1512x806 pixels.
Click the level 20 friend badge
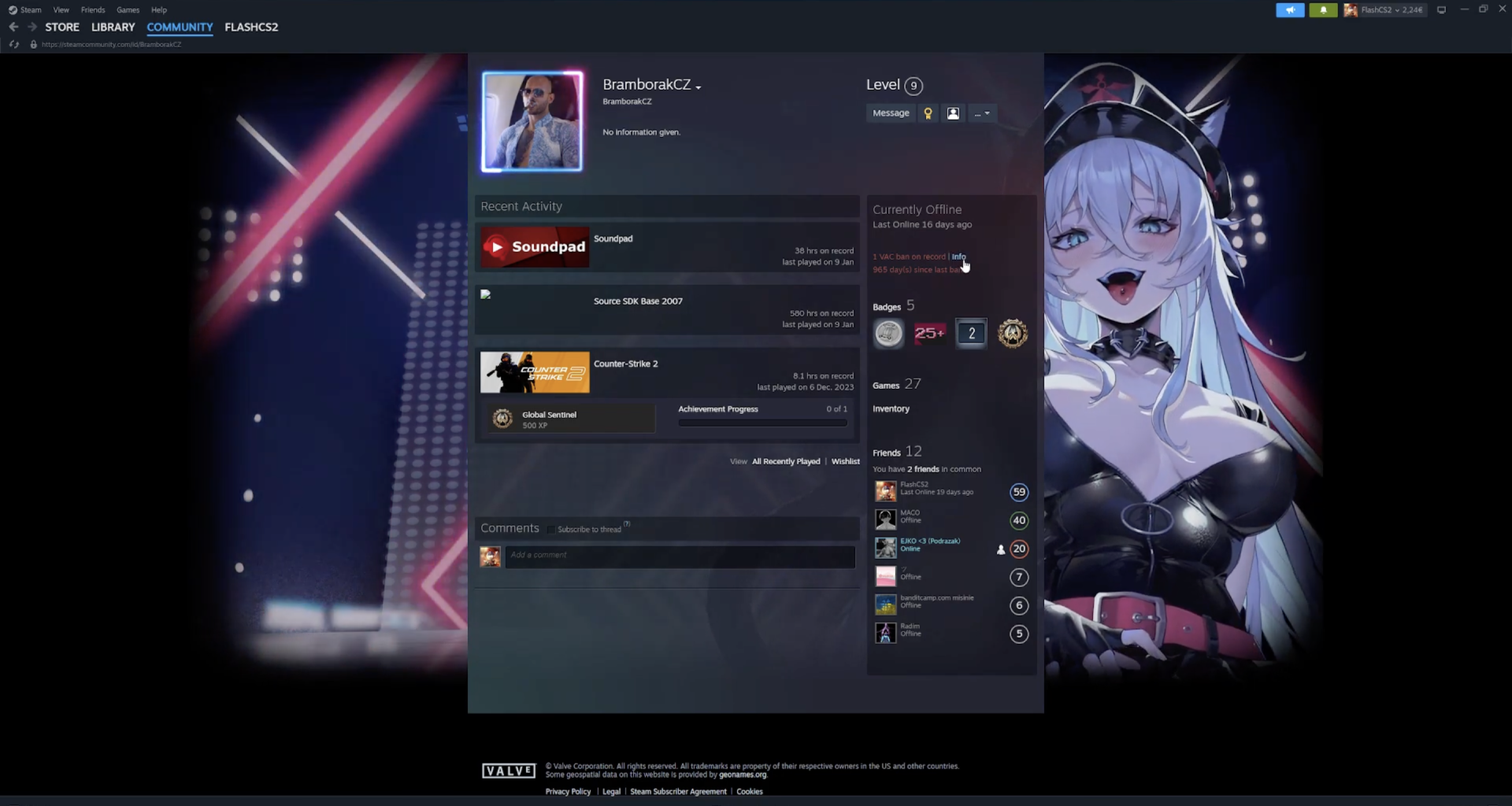1019,549
